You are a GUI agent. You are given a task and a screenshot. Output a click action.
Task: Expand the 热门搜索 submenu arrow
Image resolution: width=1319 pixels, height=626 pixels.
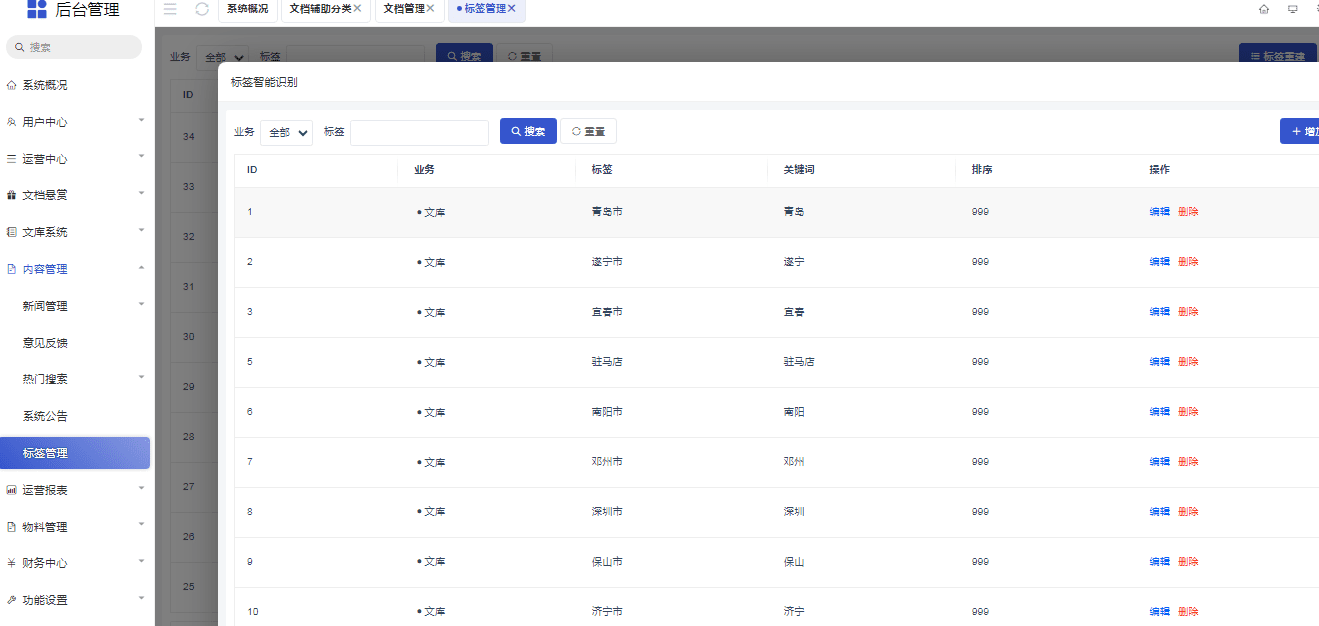coord(141,377)
